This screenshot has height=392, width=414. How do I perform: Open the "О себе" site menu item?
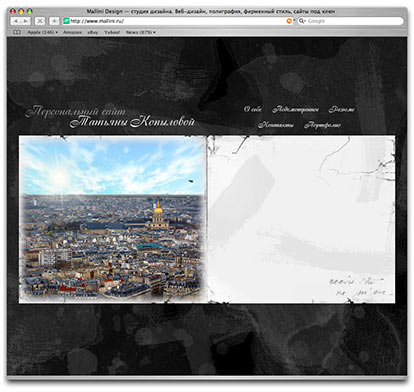pos(253,109)
